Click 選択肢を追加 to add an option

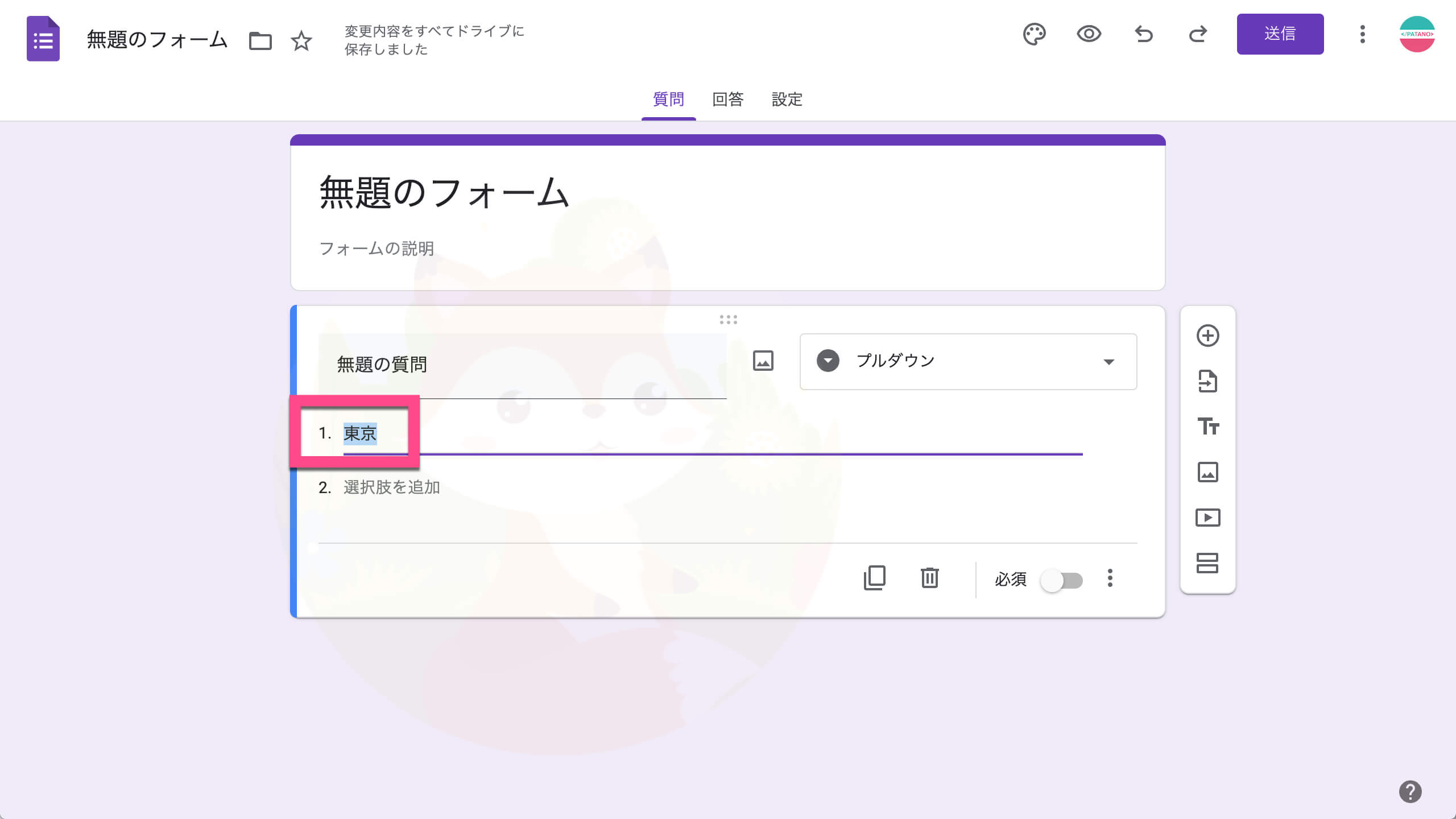[392, 487]
